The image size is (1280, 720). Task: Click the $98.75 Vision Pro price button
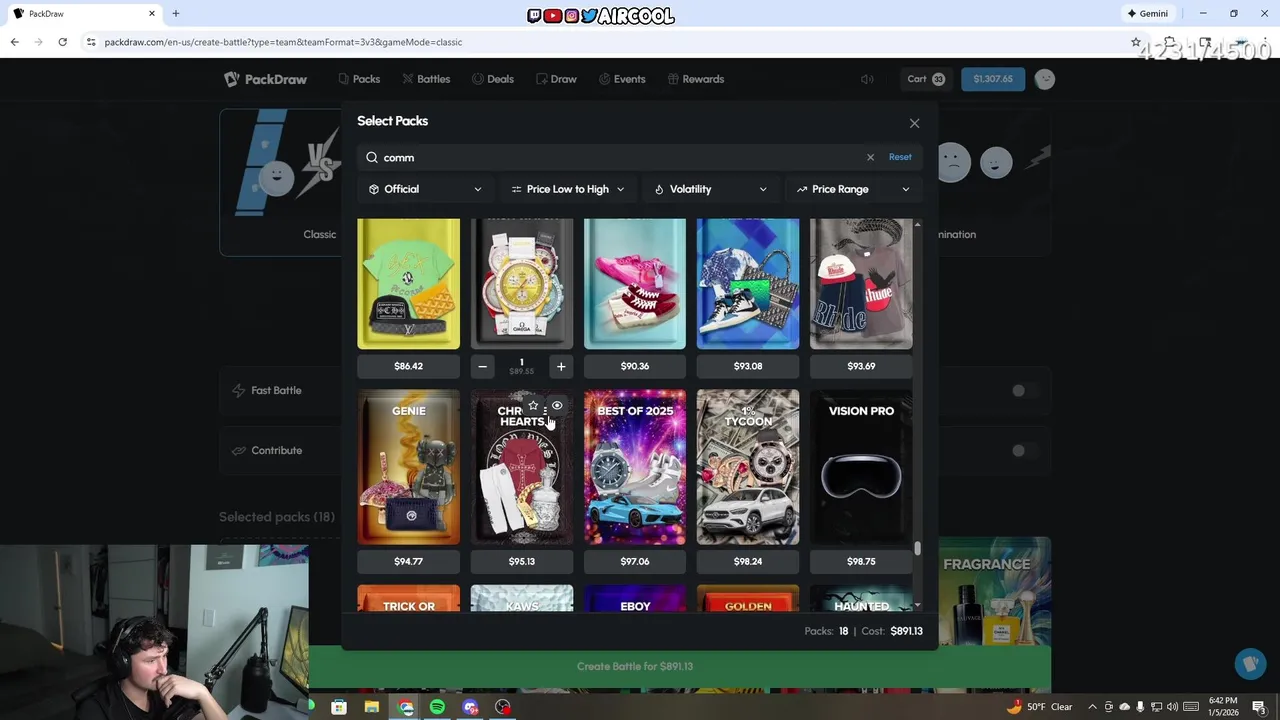point(860,561)
